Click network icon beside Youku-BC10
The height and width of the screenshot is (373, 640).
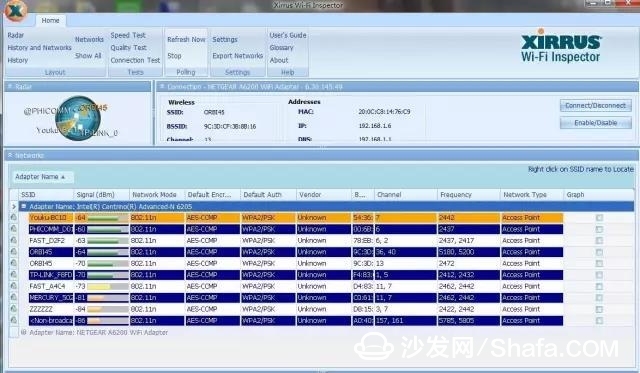point(14,218)
